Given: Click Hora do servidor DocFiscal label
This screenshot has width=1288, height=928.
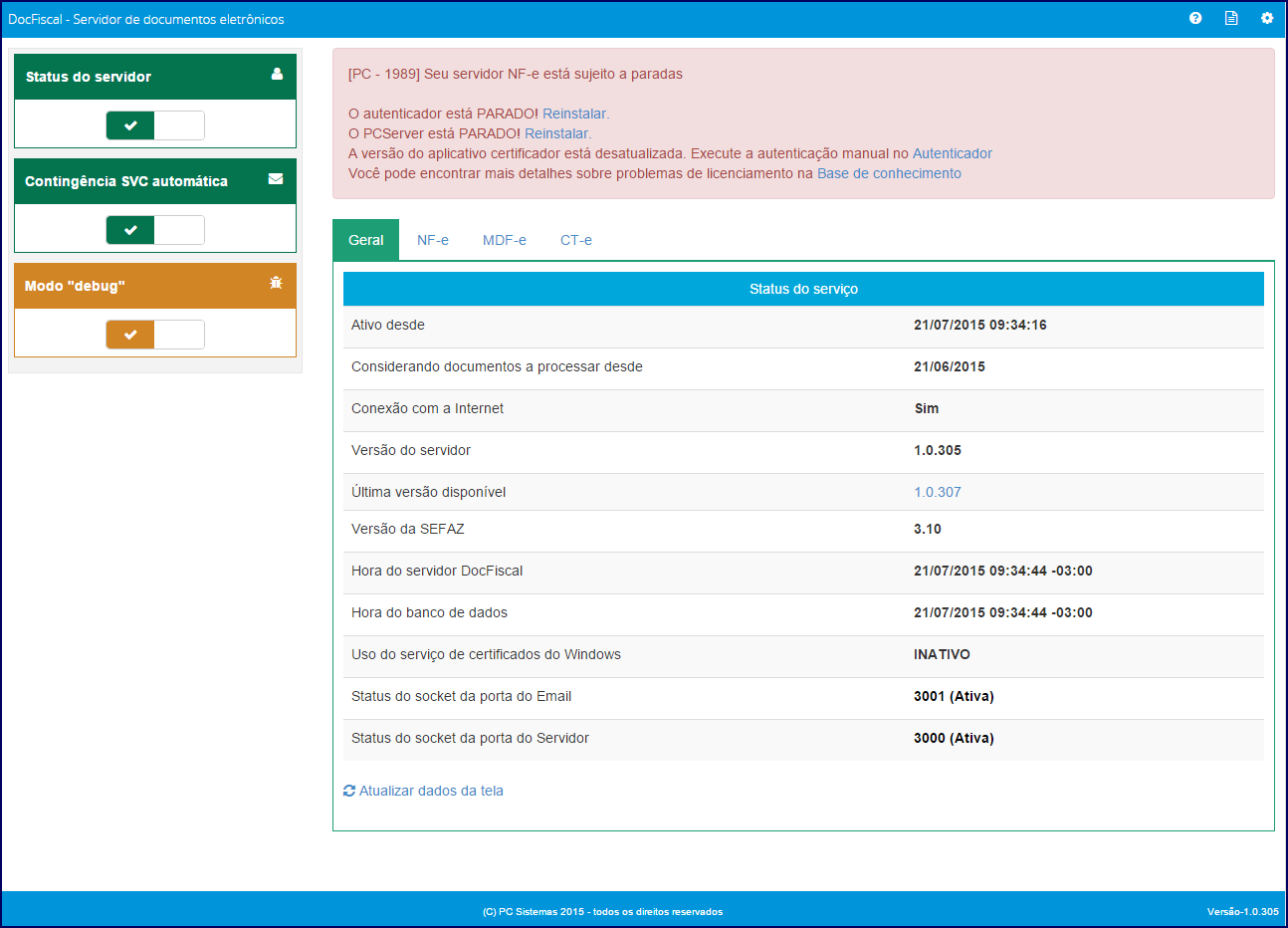Looking at the screenshot, I should (437, 571).
